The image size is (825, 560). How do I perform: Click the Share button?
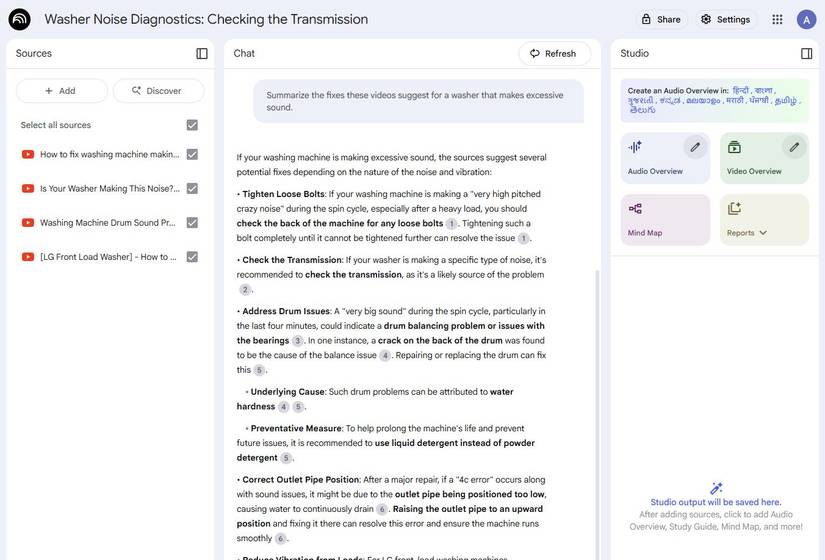click(x=661, y=19)
